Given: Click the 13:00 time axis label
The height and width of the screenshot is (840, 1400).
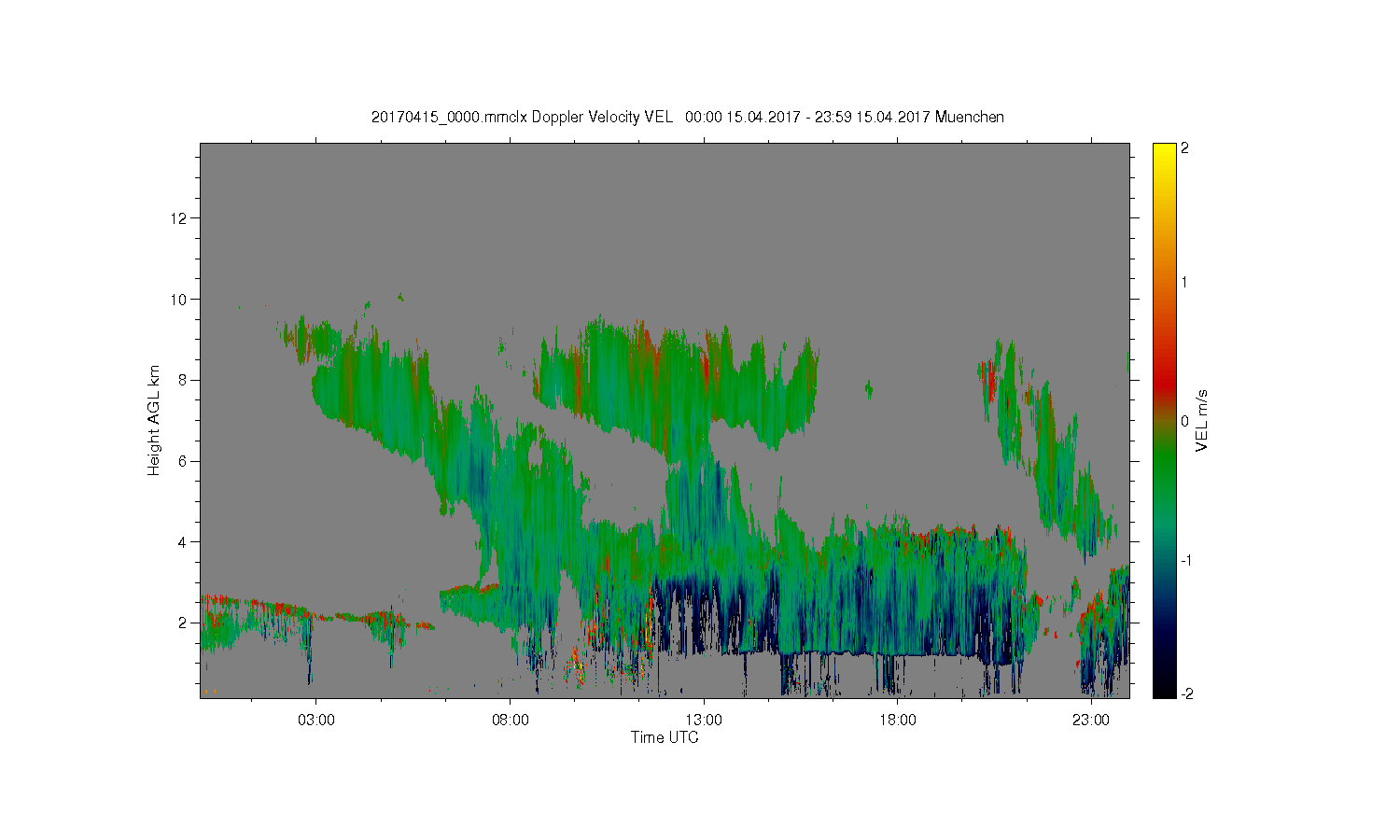Looking at the screenshot, I should (703, 721).
